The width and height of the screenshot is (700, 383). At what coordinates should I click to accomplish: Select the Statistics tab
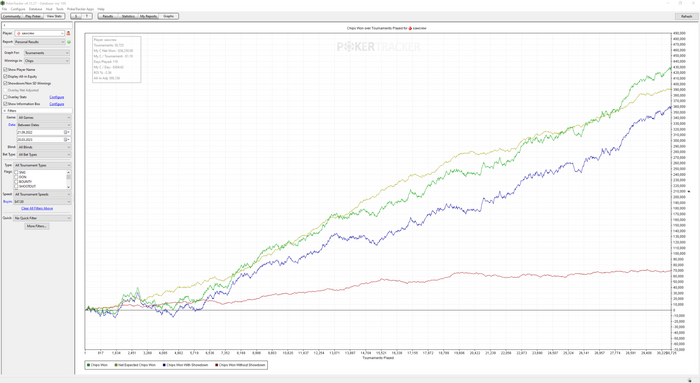tap(128, 16)
